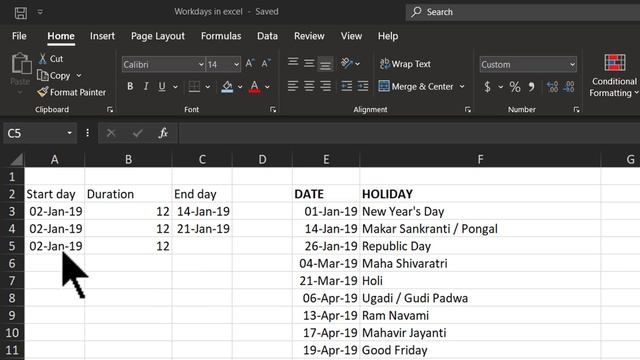640x360 pixels.
Task: Align text right icon
Action: [x=325, y=86]
